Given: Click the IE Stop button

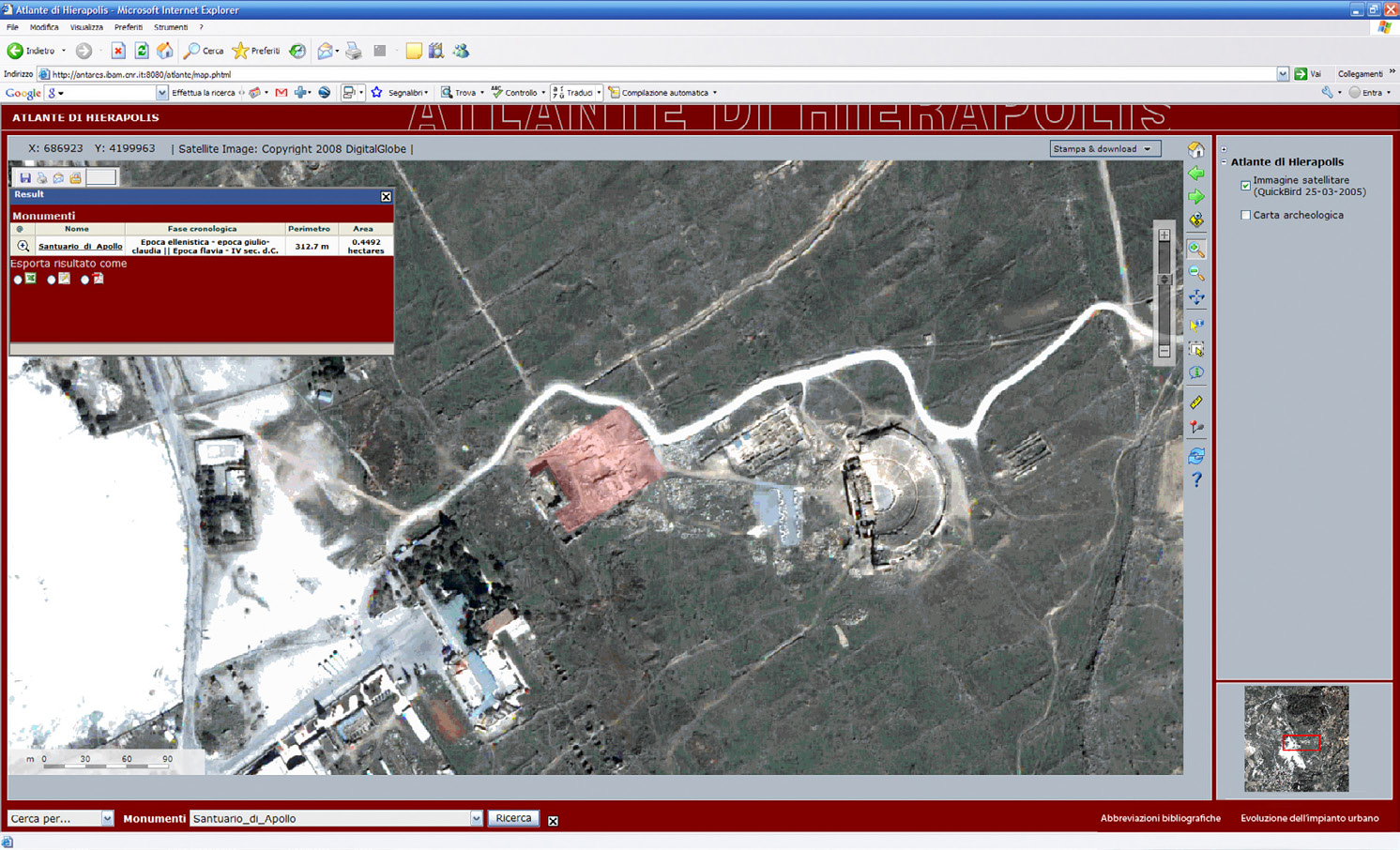Looking at the screenshot, I should [x=118, y=51].
